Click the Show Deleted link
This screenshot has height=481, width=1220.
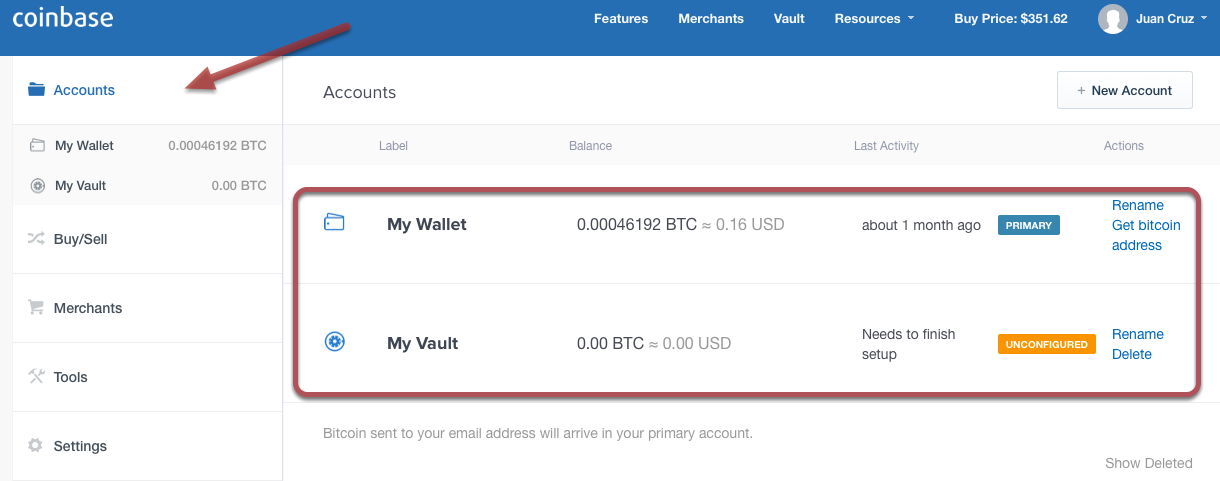(1149, 463)
